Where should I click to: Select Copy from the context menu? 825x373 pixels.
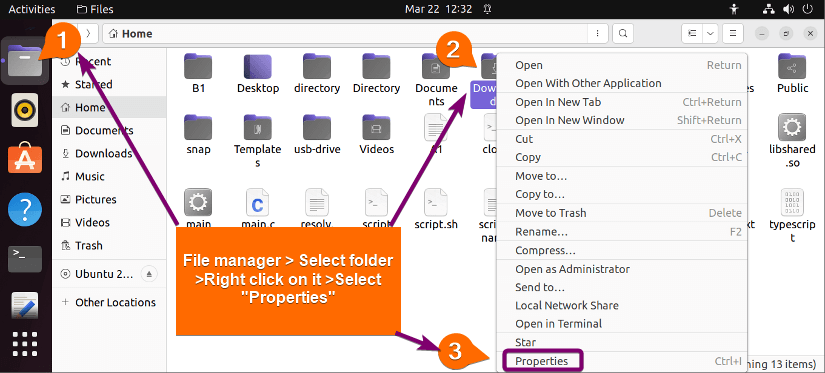tap(621, 157)
